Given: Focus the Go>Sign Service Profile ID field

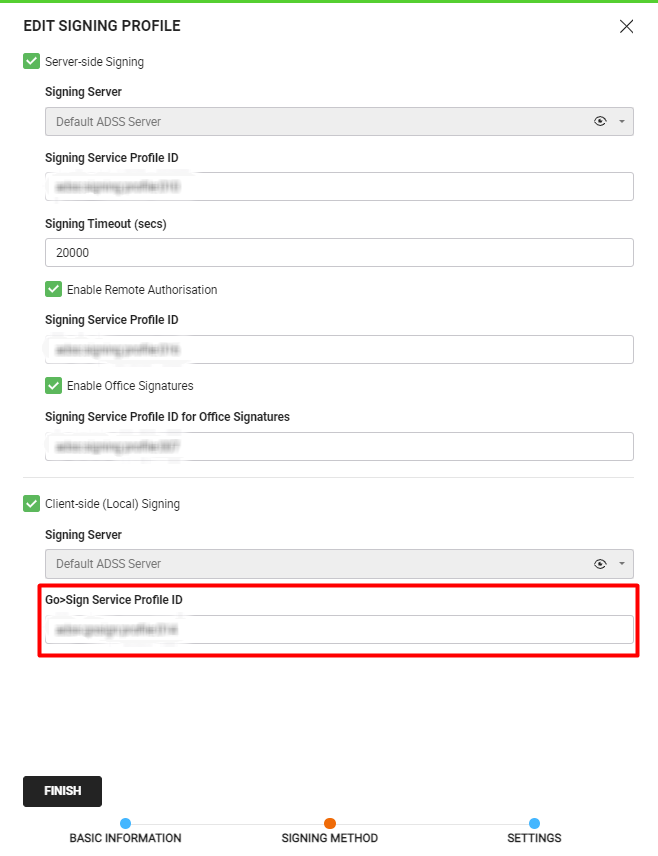Looking at the screenshot, I should click(339, 629).
